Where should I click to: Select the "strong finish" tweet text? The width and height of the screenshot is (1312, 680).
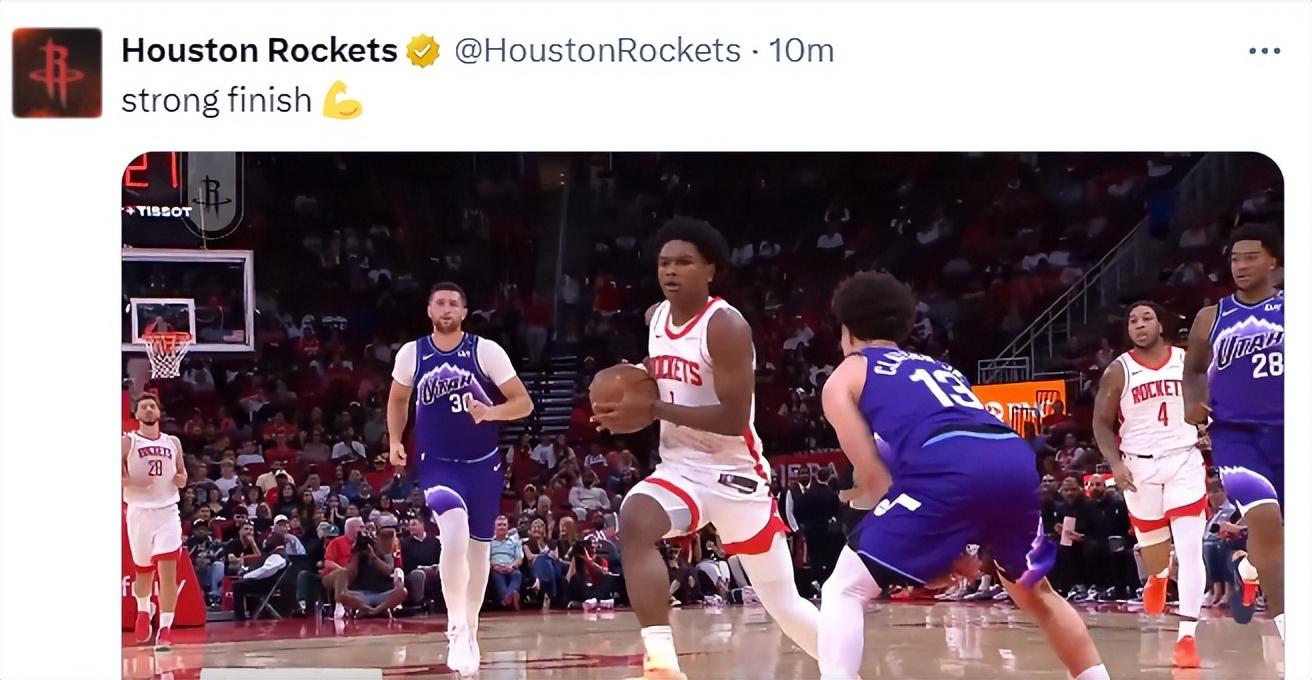216,100
